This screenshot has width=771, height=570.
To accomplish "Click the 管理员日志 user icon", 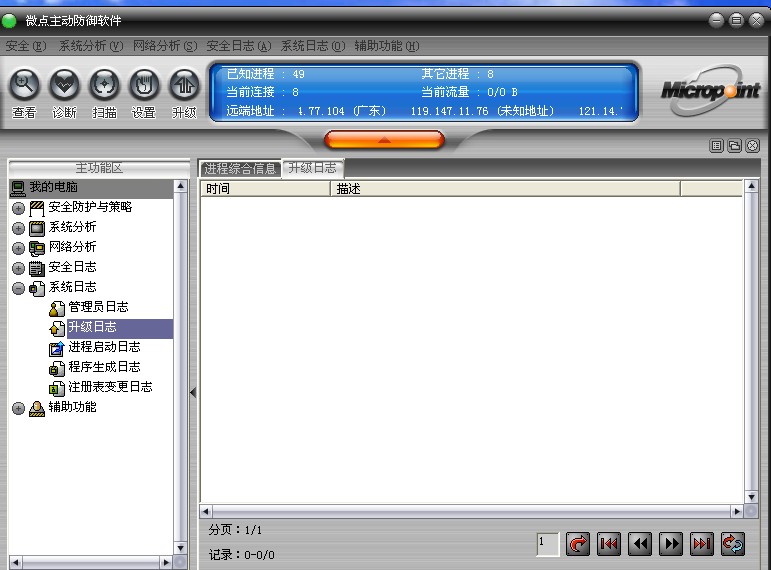I will pyautogui.click(x=57, y=308).
